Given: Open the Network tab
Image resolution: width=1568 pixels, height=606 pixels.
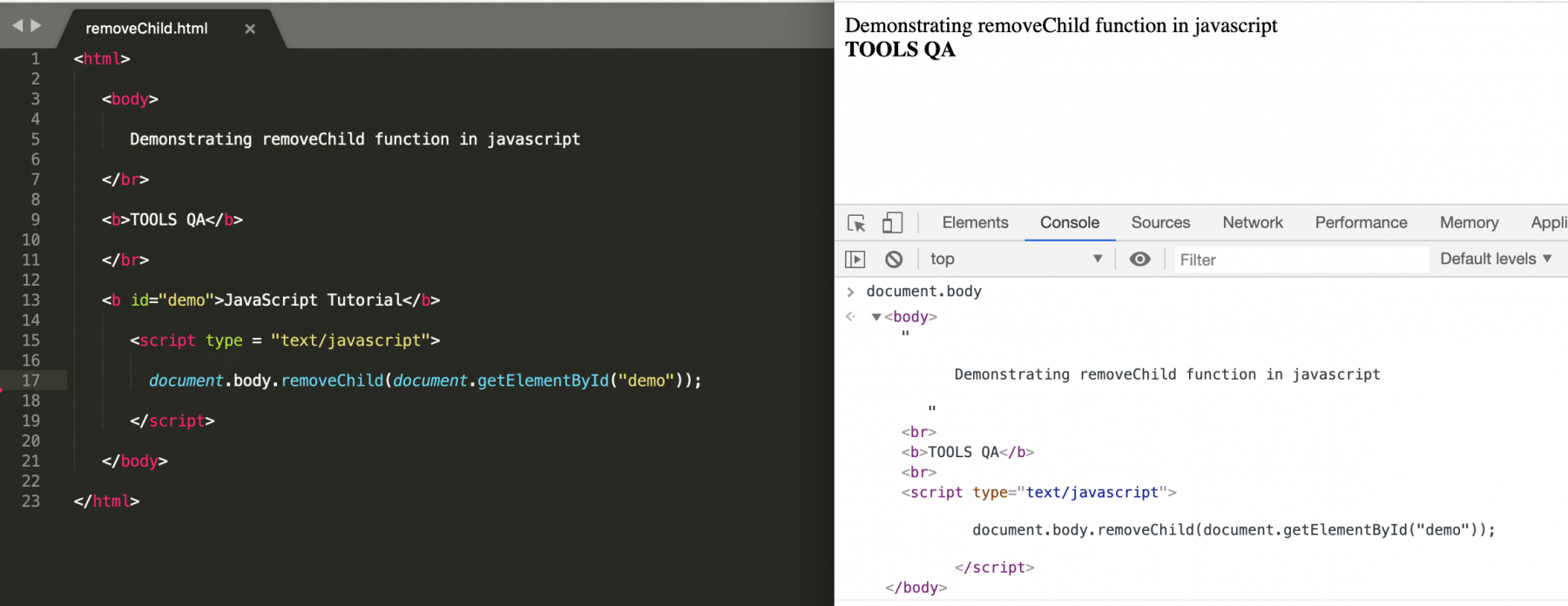Looking at the screenshot, I should click(1253, 223).
